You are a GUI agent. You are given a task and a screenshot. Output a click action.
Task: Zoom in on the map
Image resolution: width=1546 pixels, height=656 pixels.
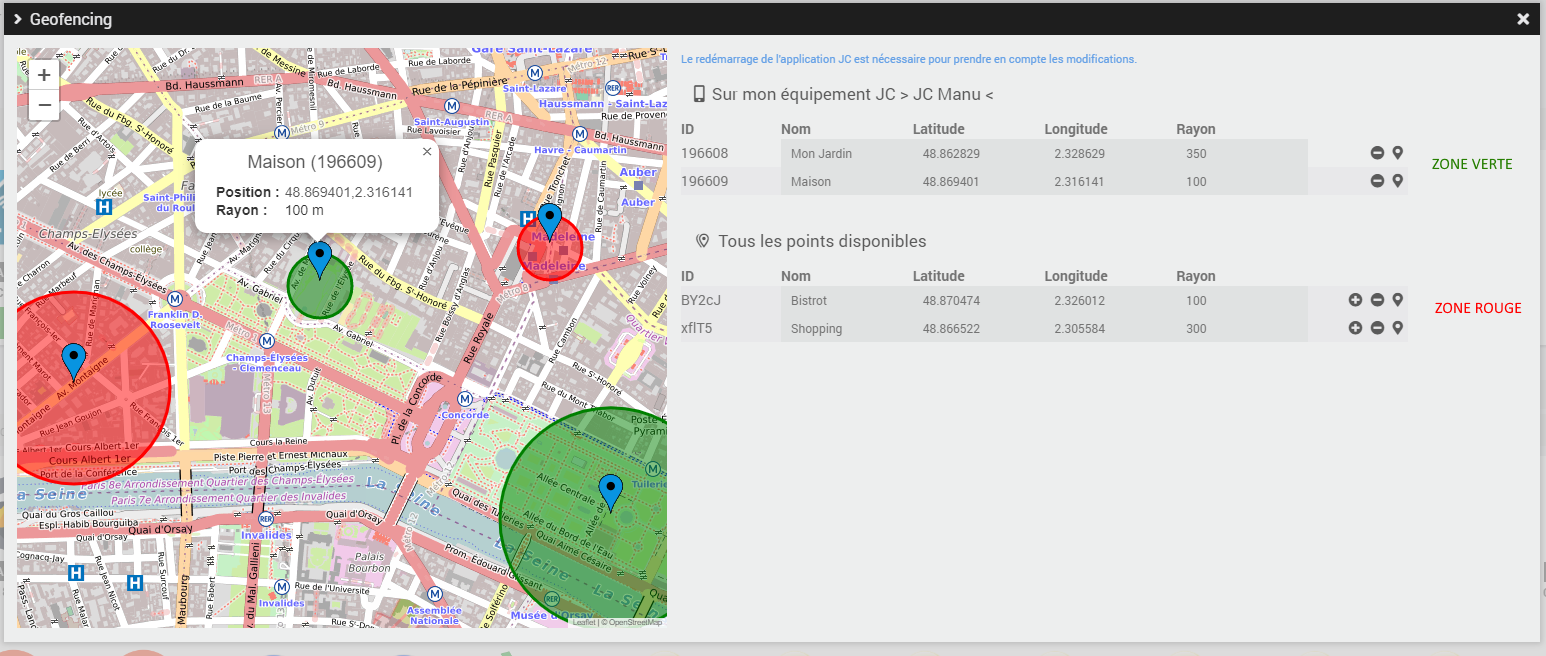pyautogui.click(x=44, y=75)
